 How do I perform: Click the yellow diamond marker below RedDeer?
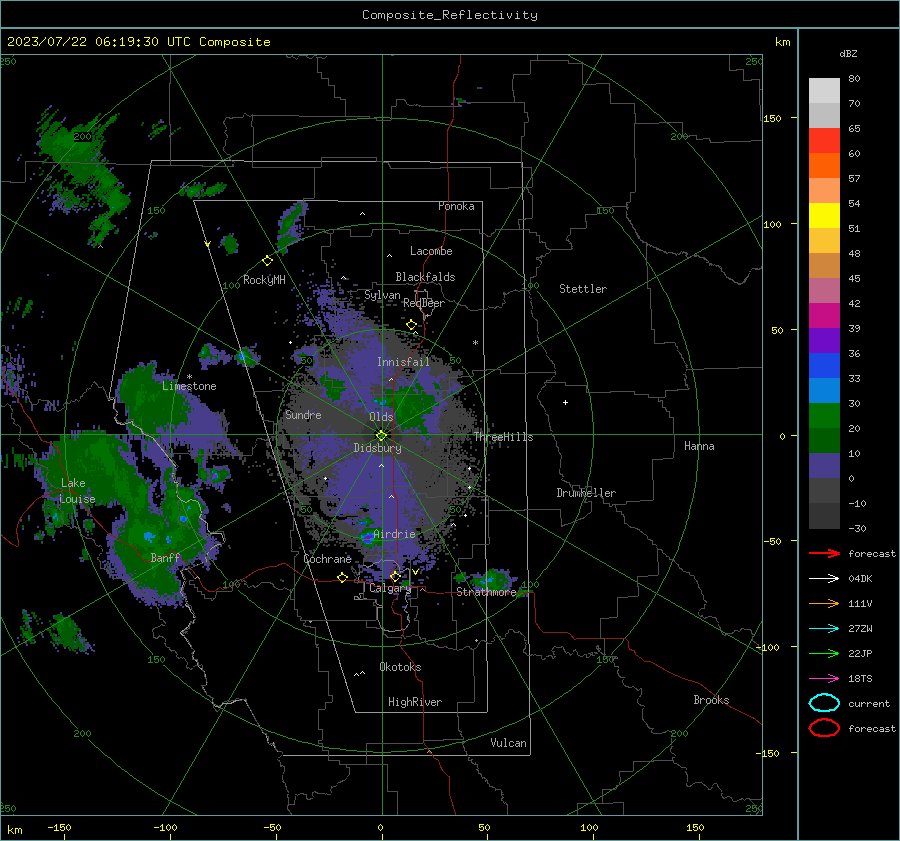(x=411, y=325)
